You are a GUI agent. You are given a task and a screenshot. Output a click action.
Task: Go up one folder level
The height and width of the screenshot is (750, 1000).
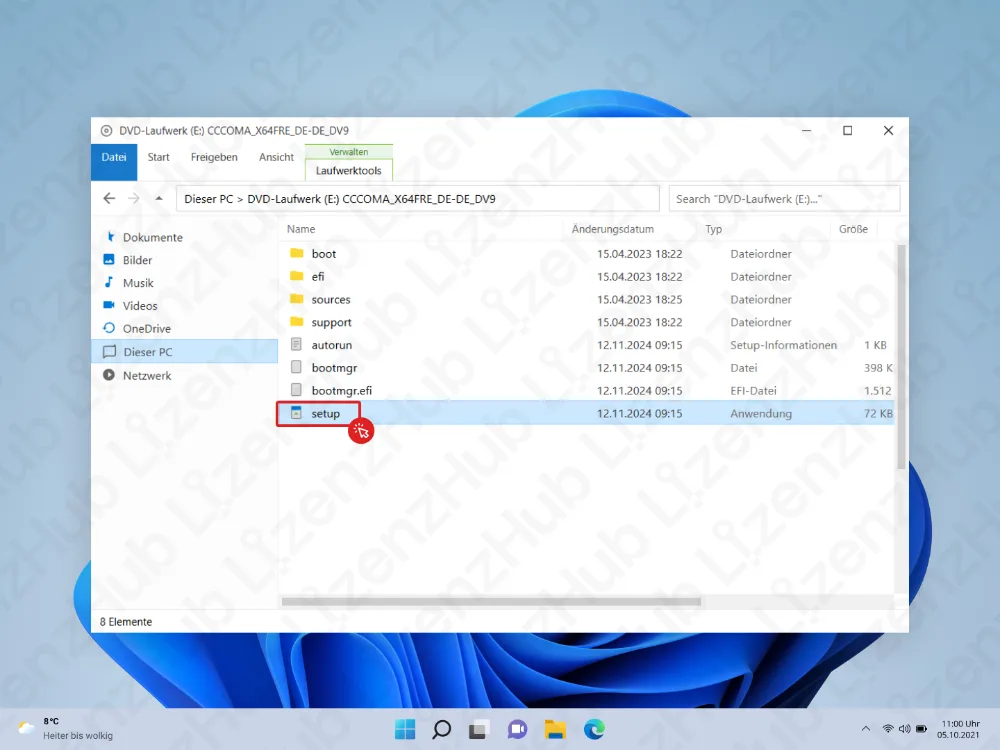tap(159, 198)
